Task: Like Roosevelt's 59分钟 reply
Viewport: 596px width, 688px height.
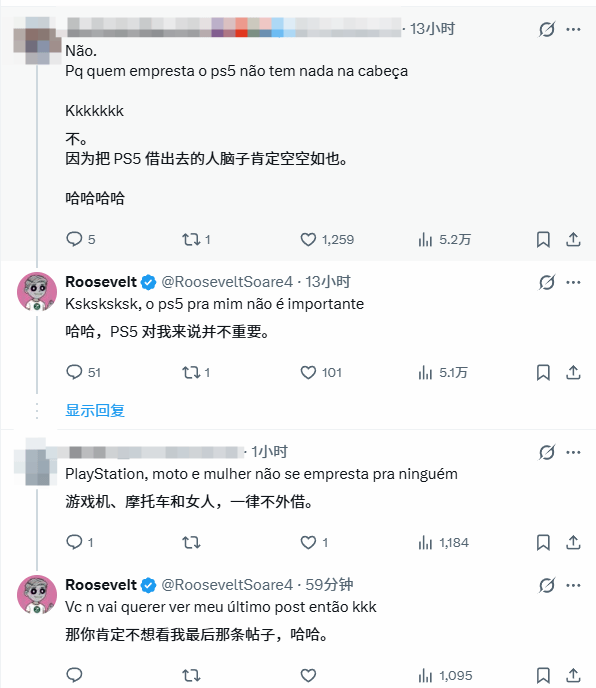Action: click(x=308, y=675)
